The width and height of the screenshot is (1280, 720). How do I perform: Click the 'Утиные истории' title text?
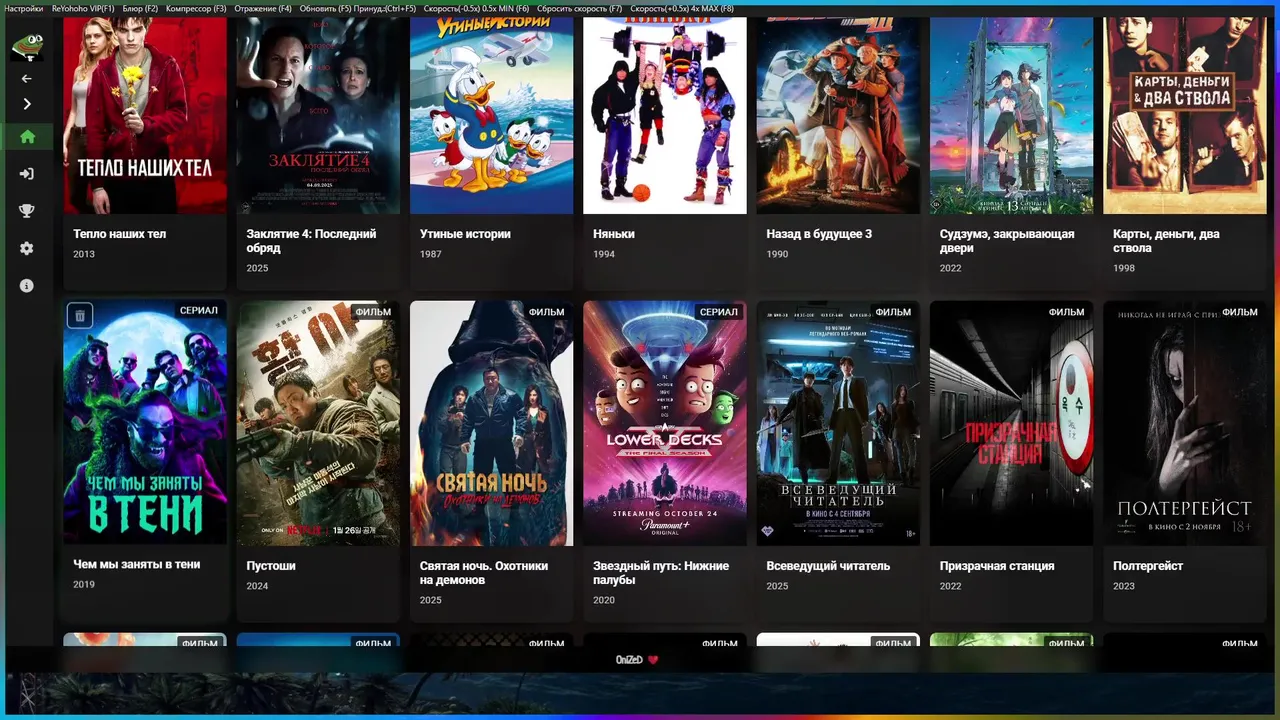pyautogui.click(x=465, y=234)
